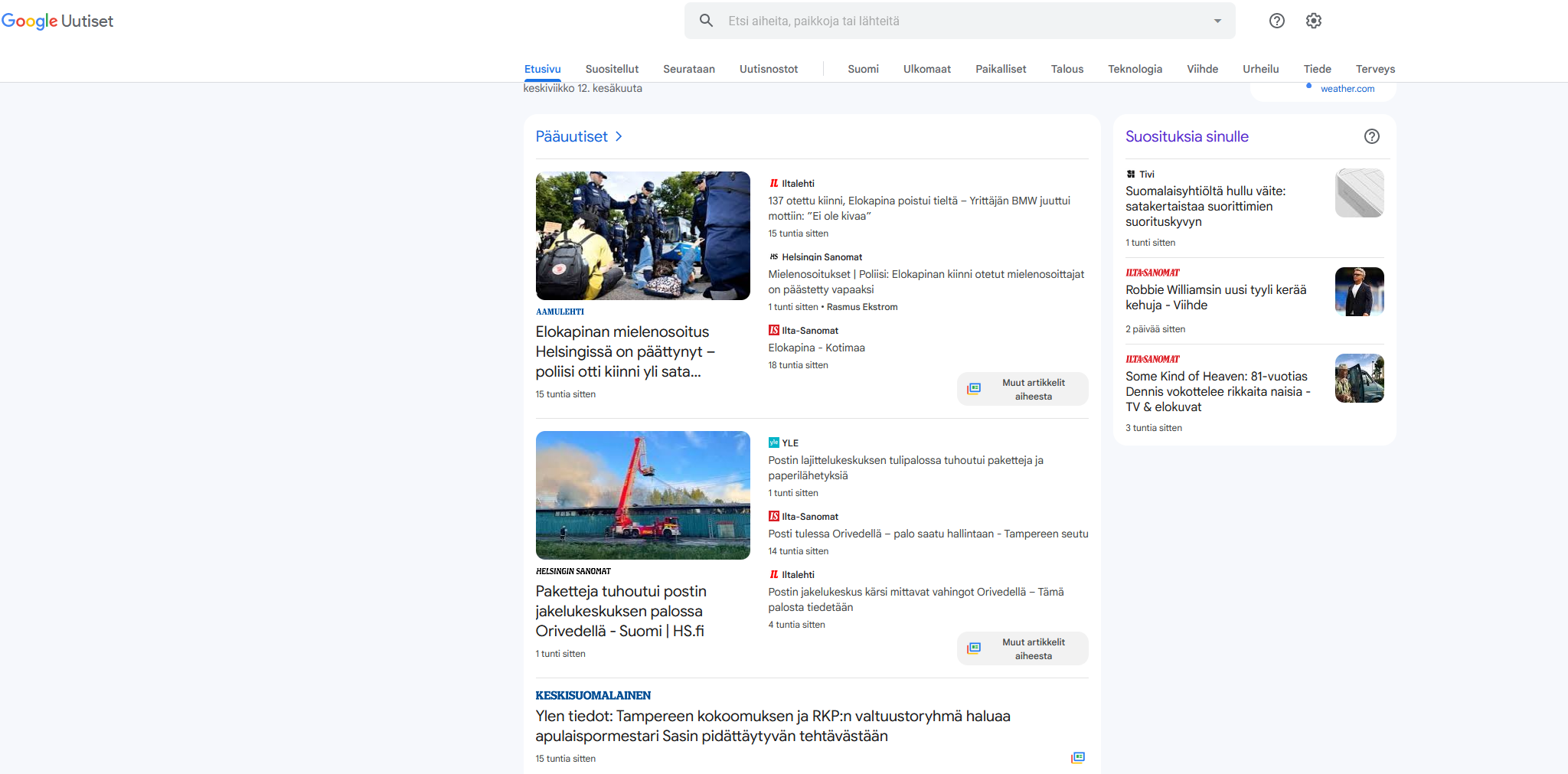Click the Iltalehti icon above '137 otettu kiinni'

coord(774,183)
